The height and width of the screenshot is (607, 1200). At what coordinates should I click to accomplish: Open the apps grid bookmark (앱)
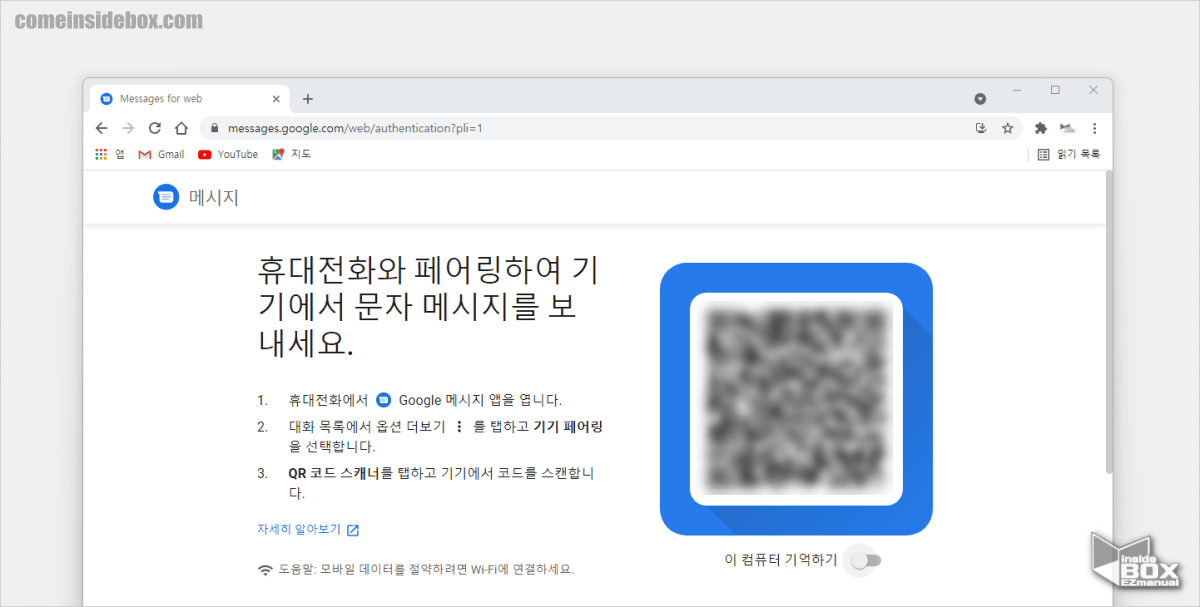pos(110,154)
